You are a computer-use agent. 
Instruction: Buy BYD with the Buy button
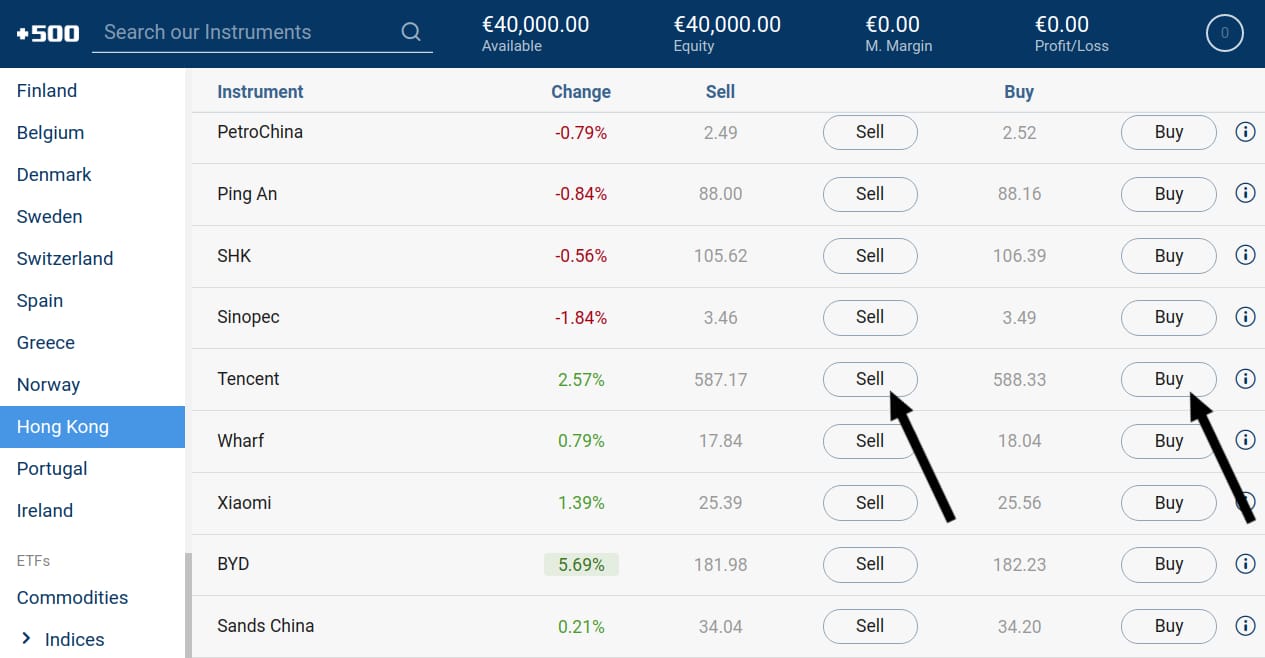point(1169,564)
